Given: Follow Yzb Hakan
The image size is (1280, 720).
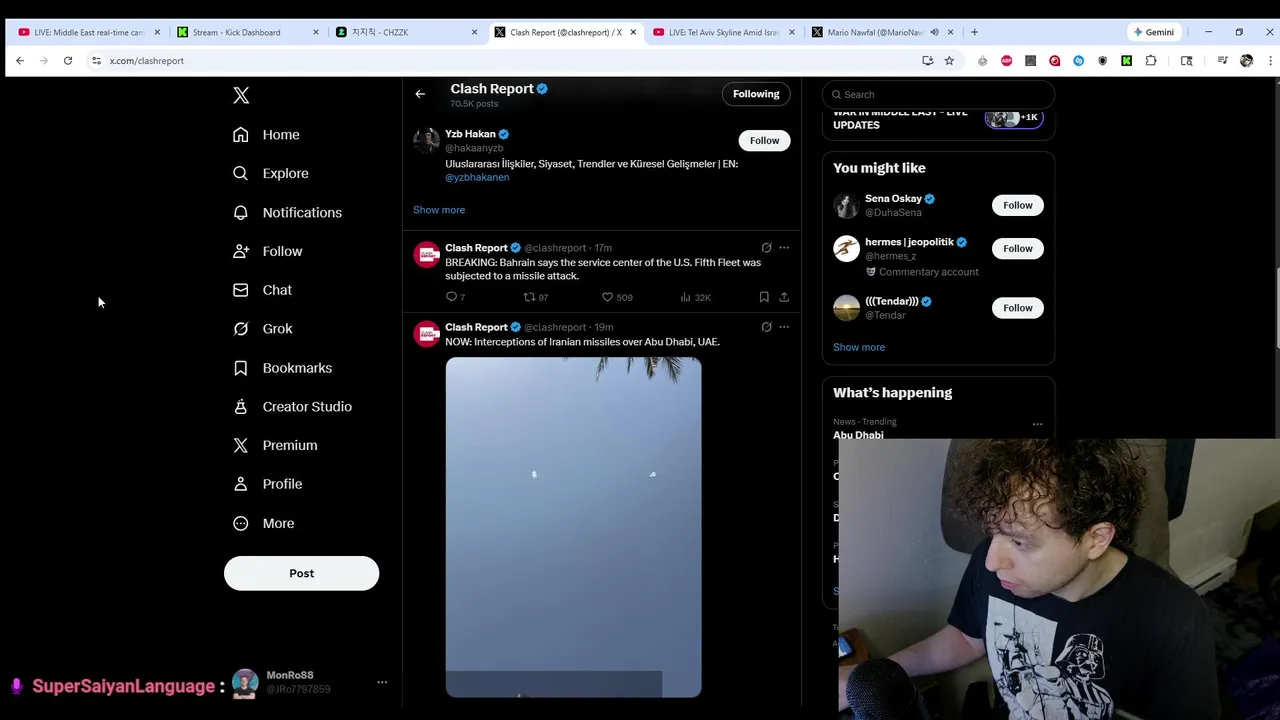Looking at the screenshot, I should pyautogui.click(x=764, y=140).
